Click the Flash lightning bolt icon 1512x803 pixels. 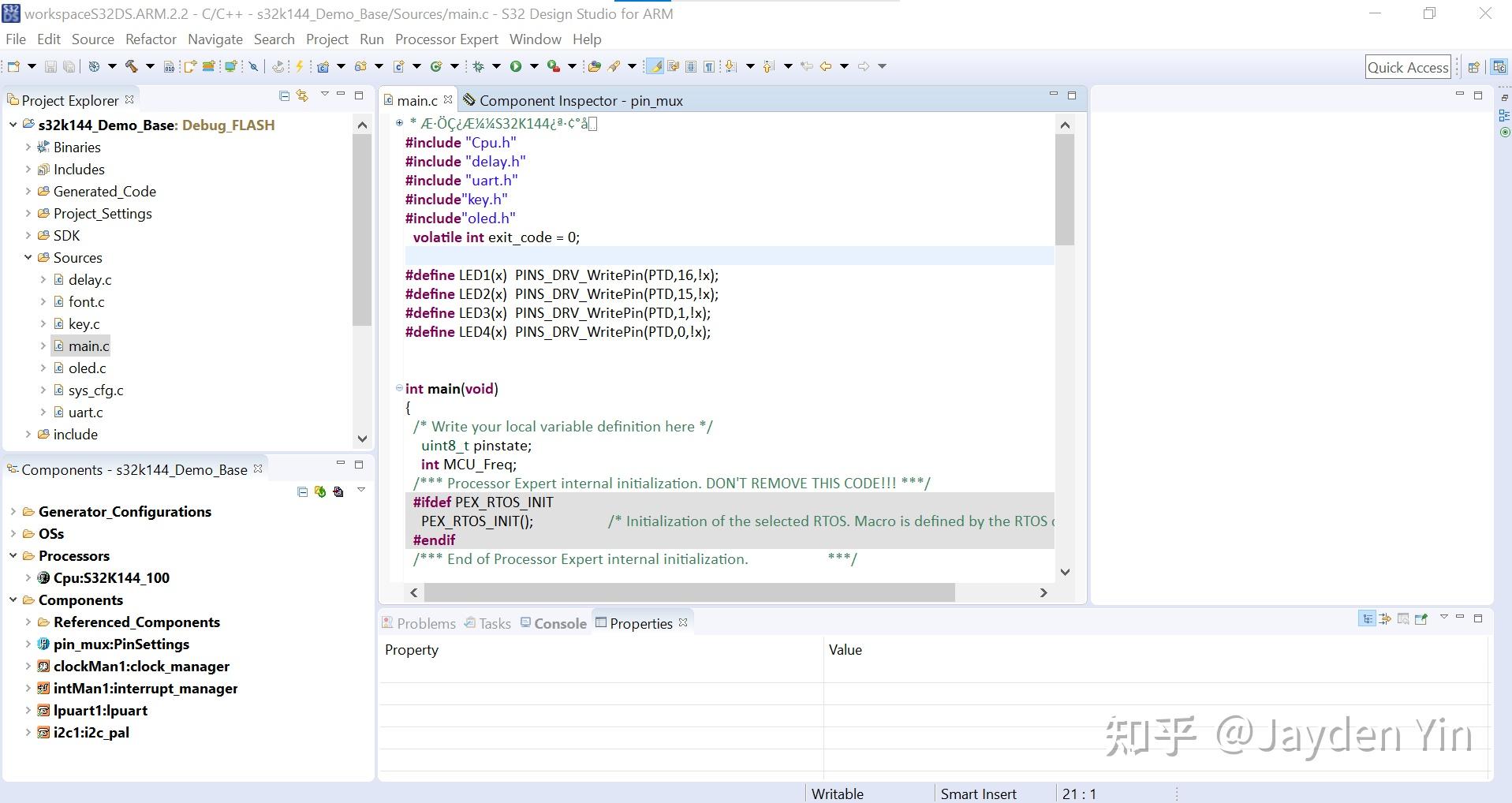tap(299, 66)
